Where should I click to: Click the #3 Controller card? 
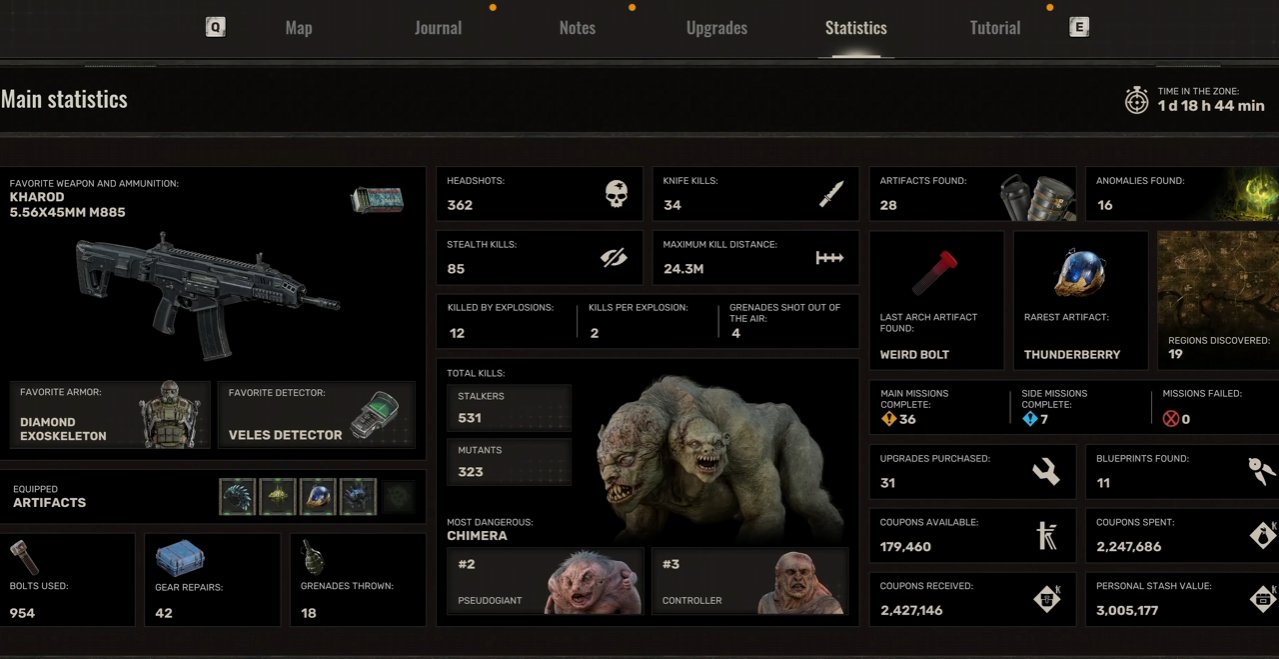749,580
